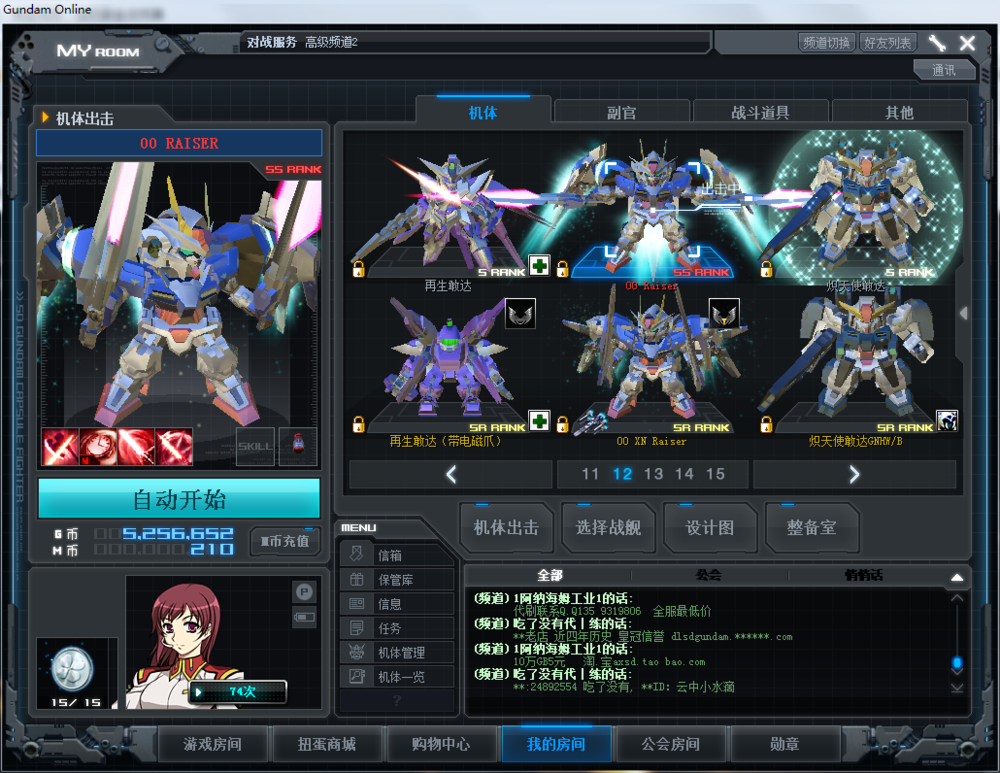Click the green plus icon on 再生敢达(带电磁爪)
Viewport: 1000px width, 773px height.
(x=540, y=421)
